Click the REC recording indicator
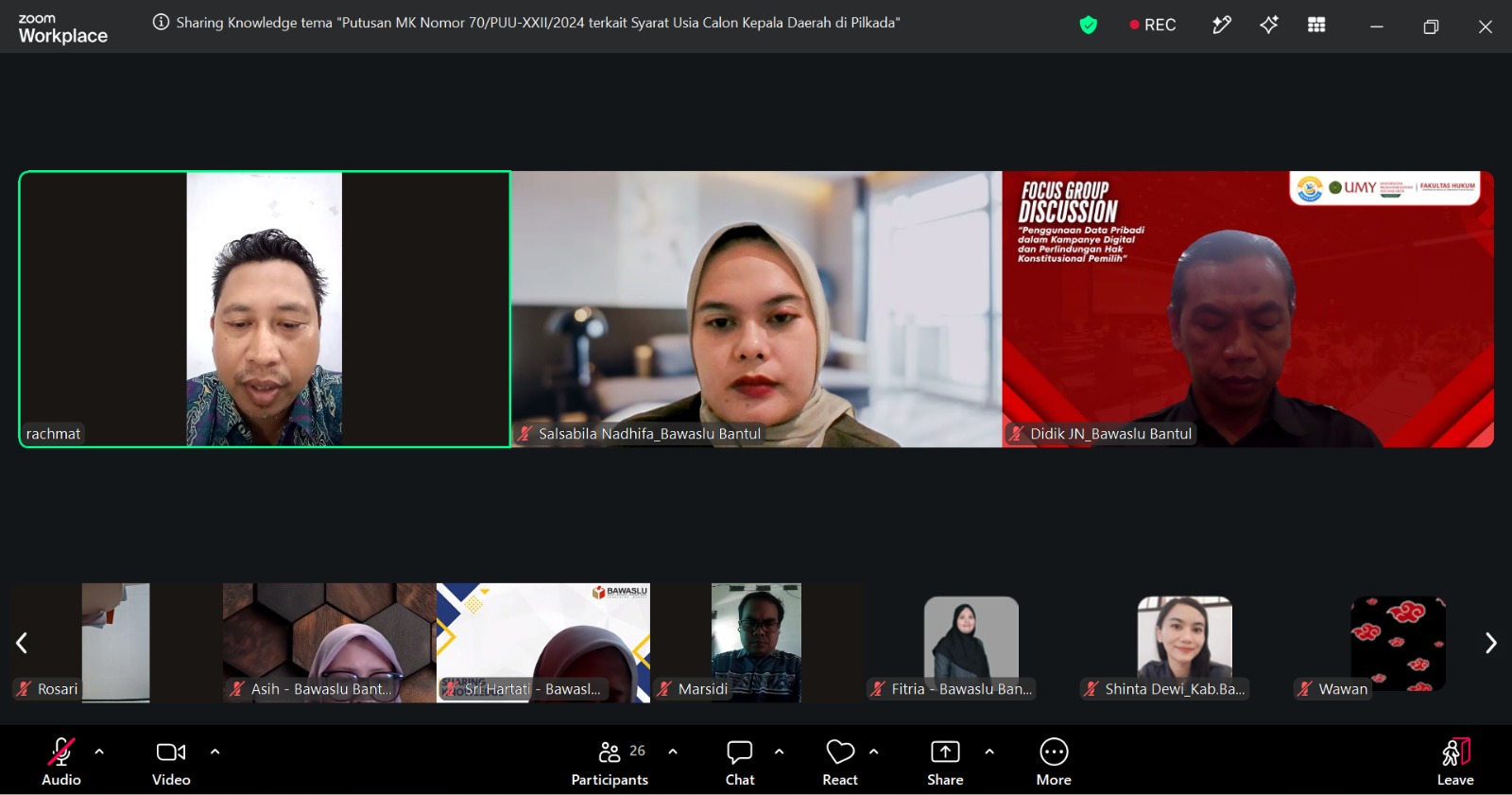Image resolution: width=1512 pixels, height=795 pixels. (1152, 26)
